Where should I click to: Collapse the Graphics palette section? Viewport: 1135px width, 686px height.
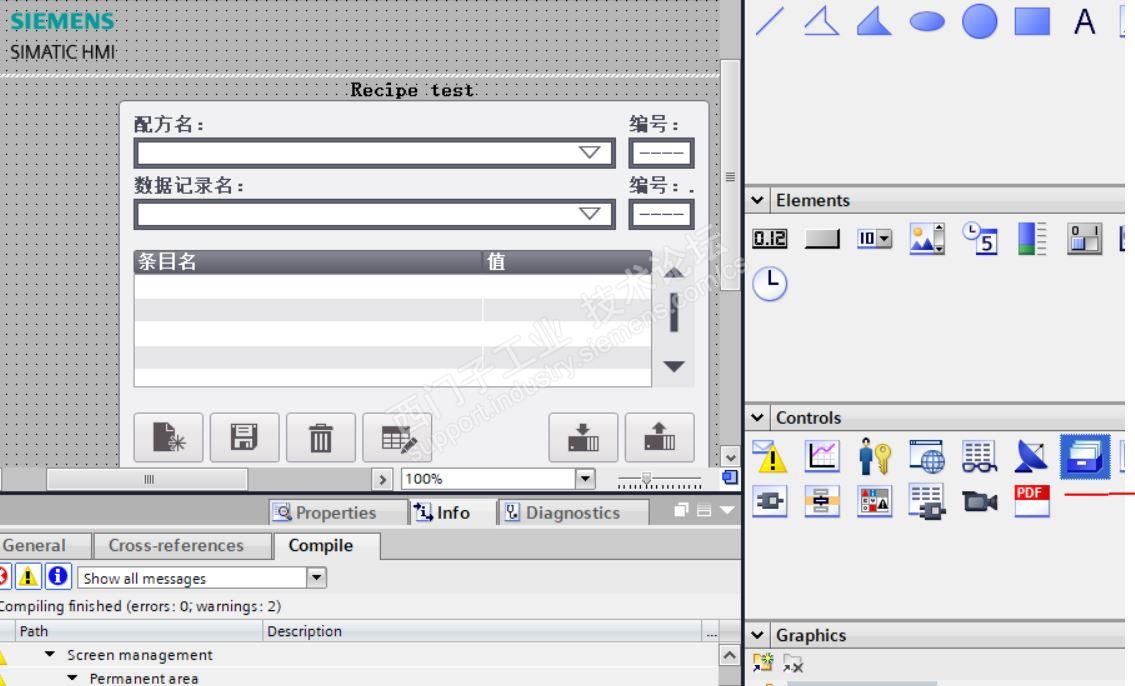(x=757, y=635)
